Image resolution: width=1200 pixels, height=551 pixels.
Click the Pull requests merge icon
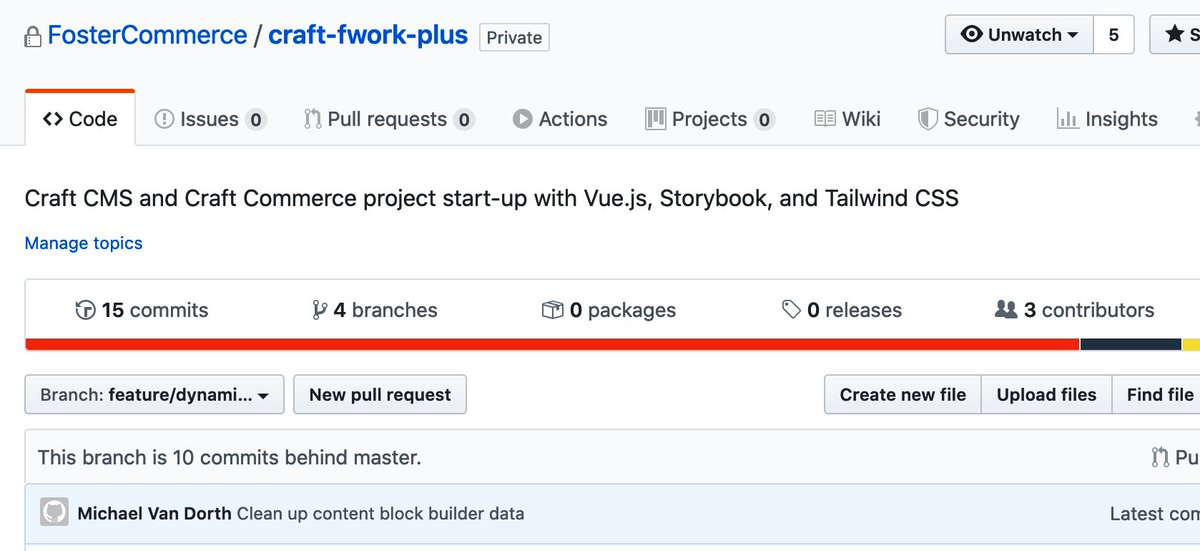coord(313,119)
